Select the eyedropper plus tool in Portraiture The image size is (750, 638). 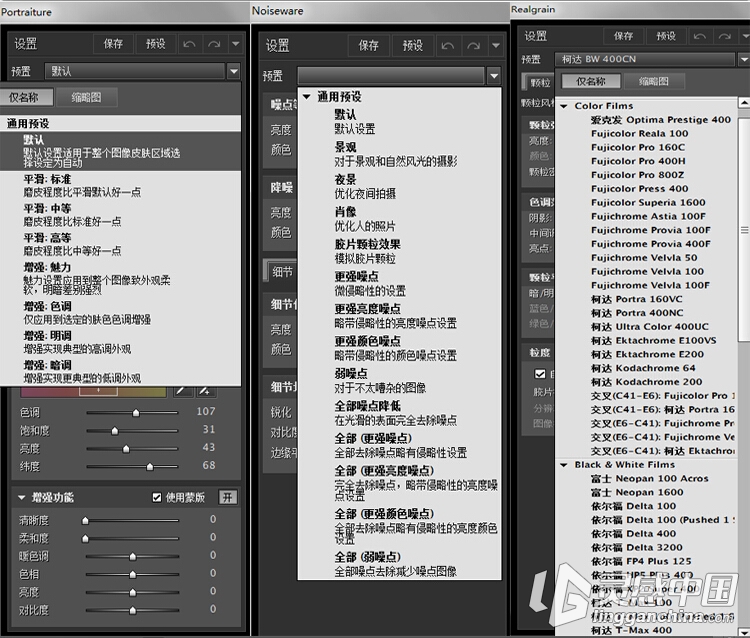click(205, 391)
